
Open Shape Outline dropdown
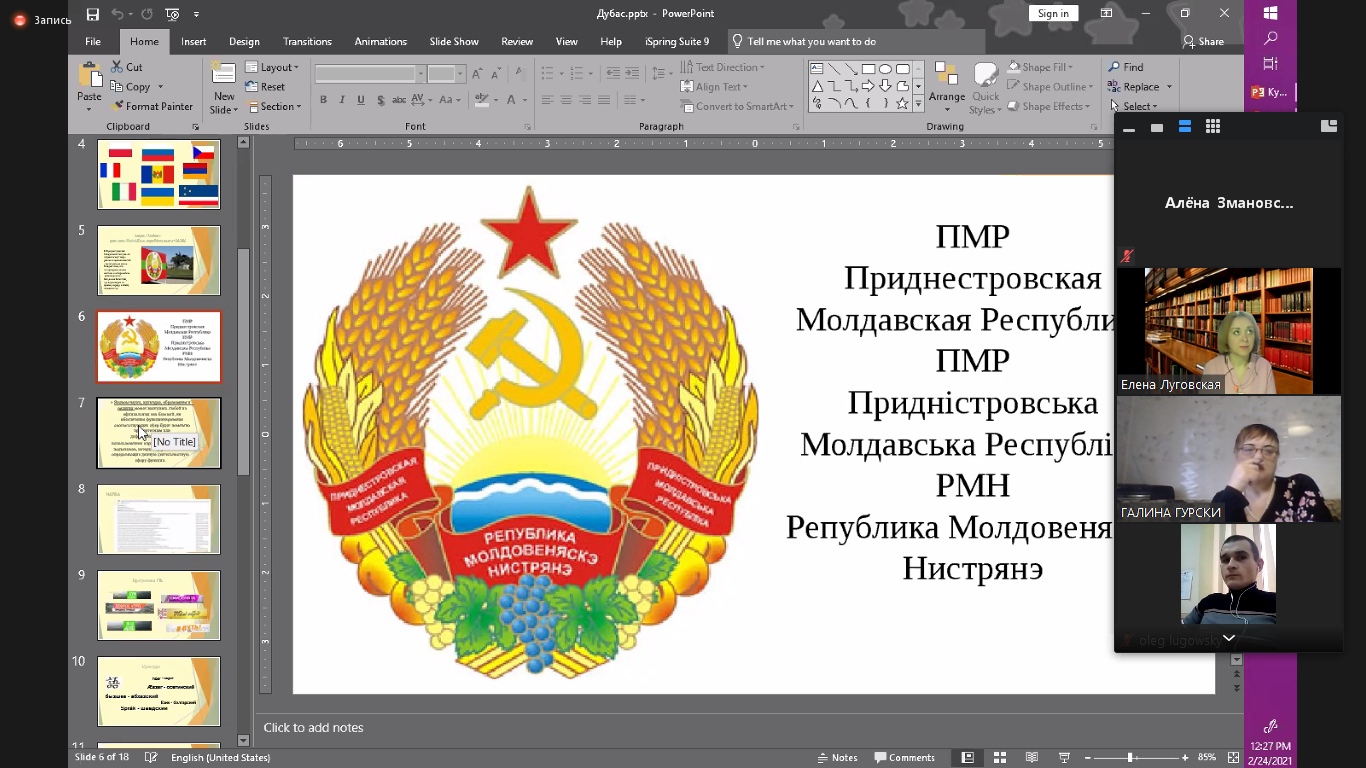[1050, 87]
